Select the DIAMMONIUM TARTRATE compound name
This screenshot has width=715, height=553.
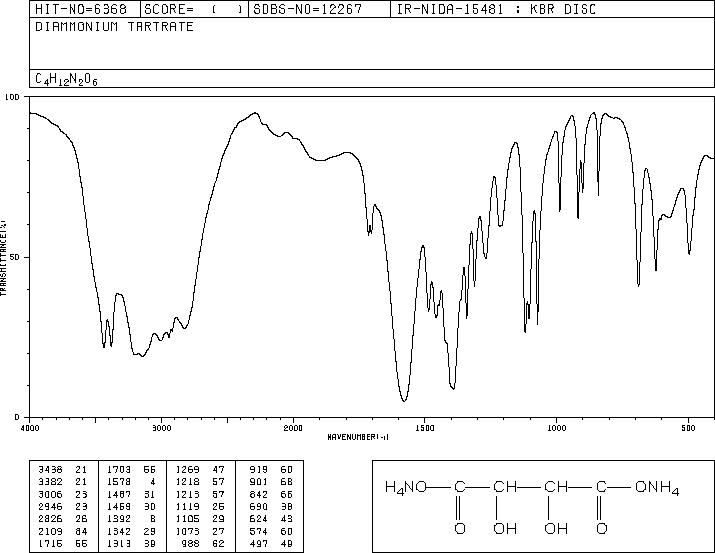[x=114, y=26]
